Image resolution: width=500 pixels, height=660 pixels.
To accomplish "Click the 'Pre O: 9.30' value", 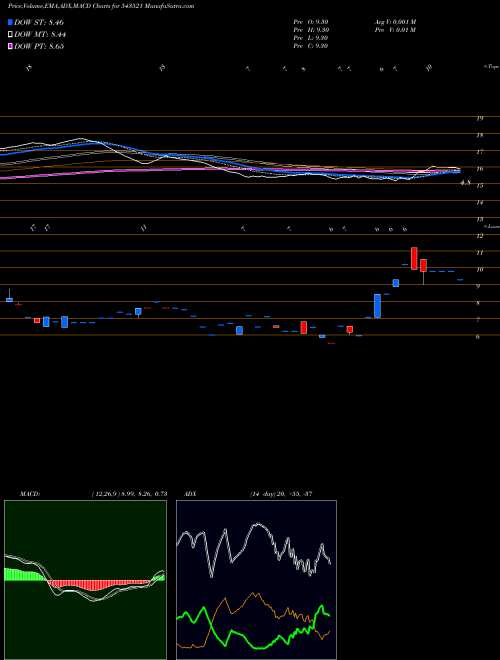I will tap(311, 22).
